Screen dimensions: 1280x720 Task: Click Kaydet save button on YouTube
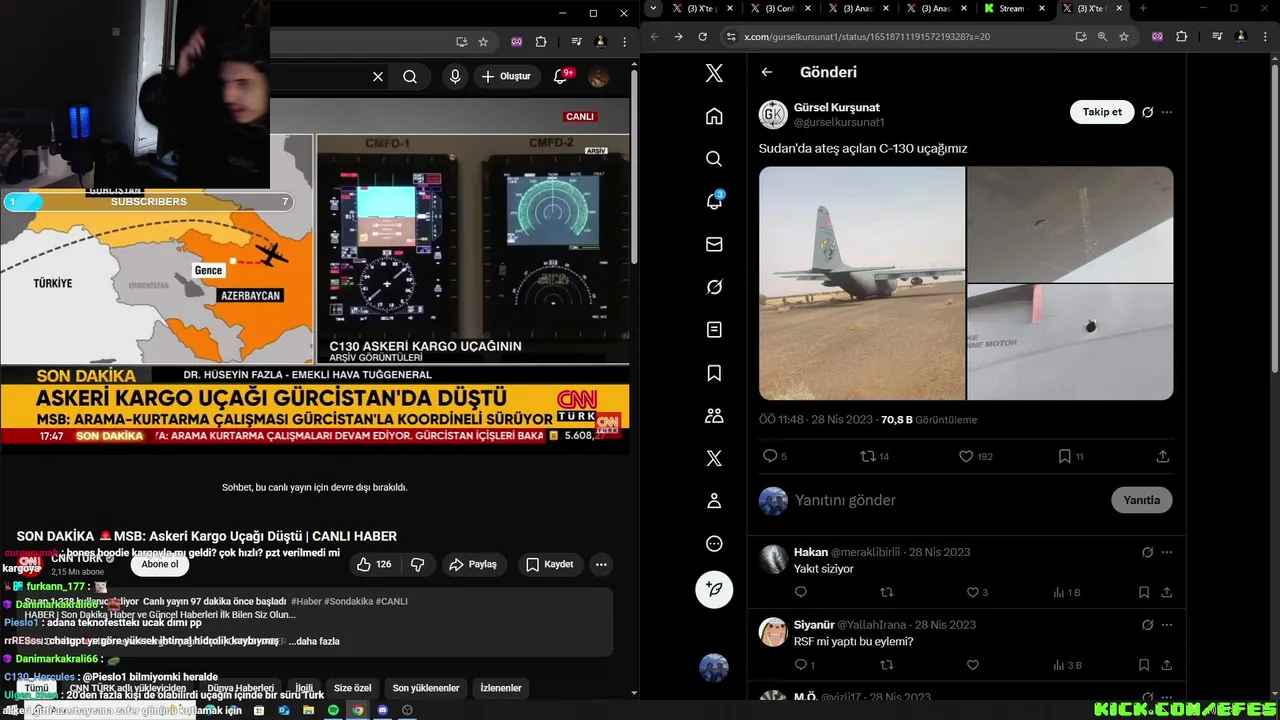[549, 564]
